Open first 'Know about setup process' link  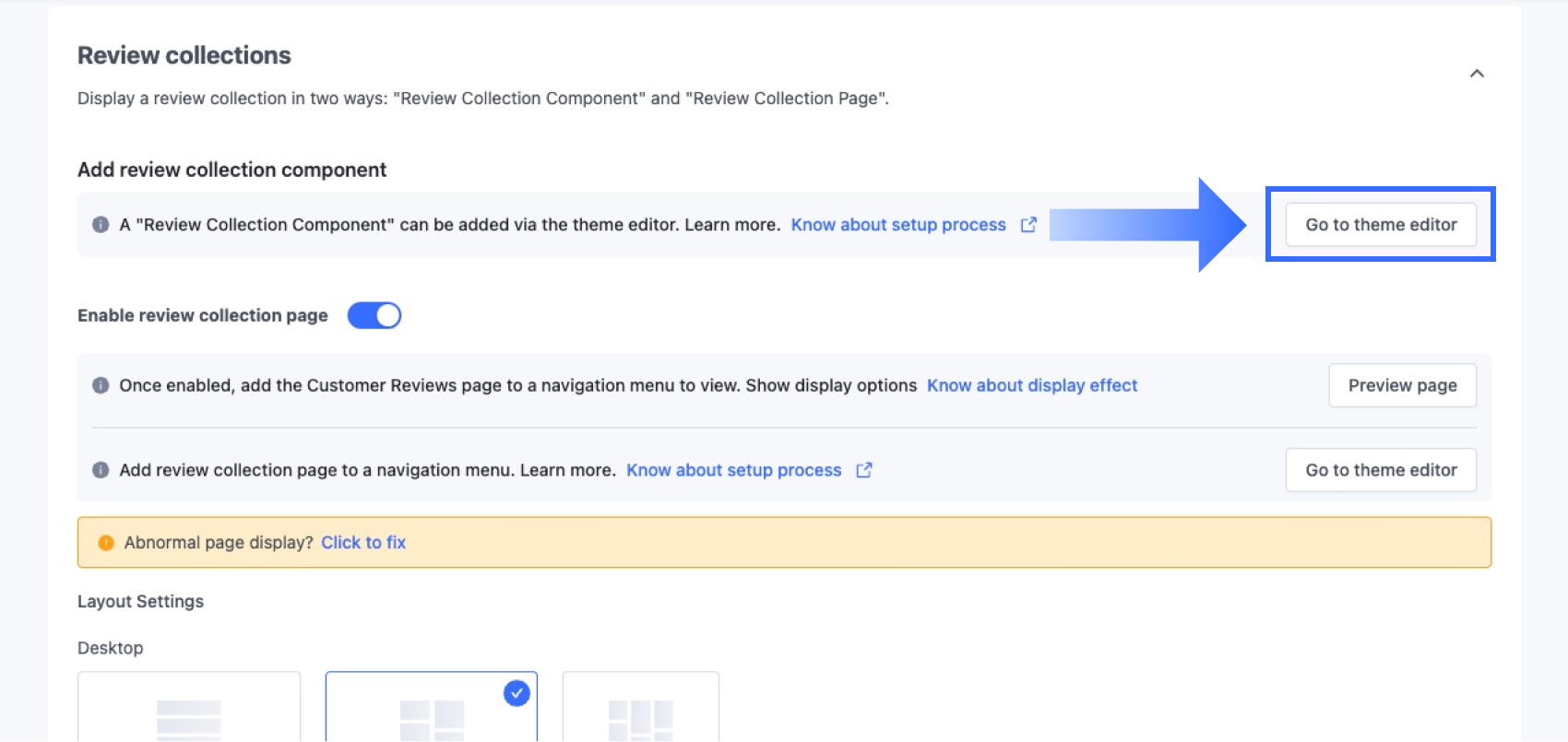pos(897,225)
